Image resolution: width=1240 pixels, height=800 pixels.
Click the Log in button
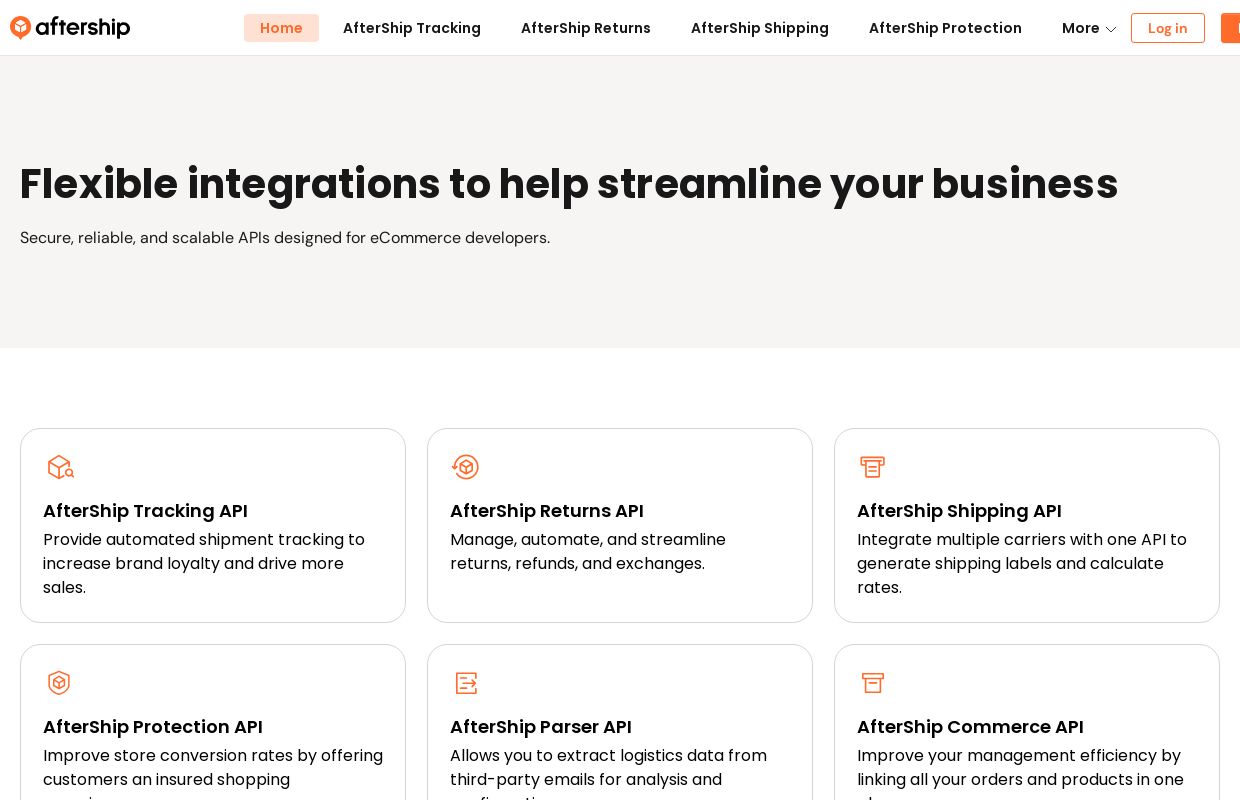point(1168,28)
